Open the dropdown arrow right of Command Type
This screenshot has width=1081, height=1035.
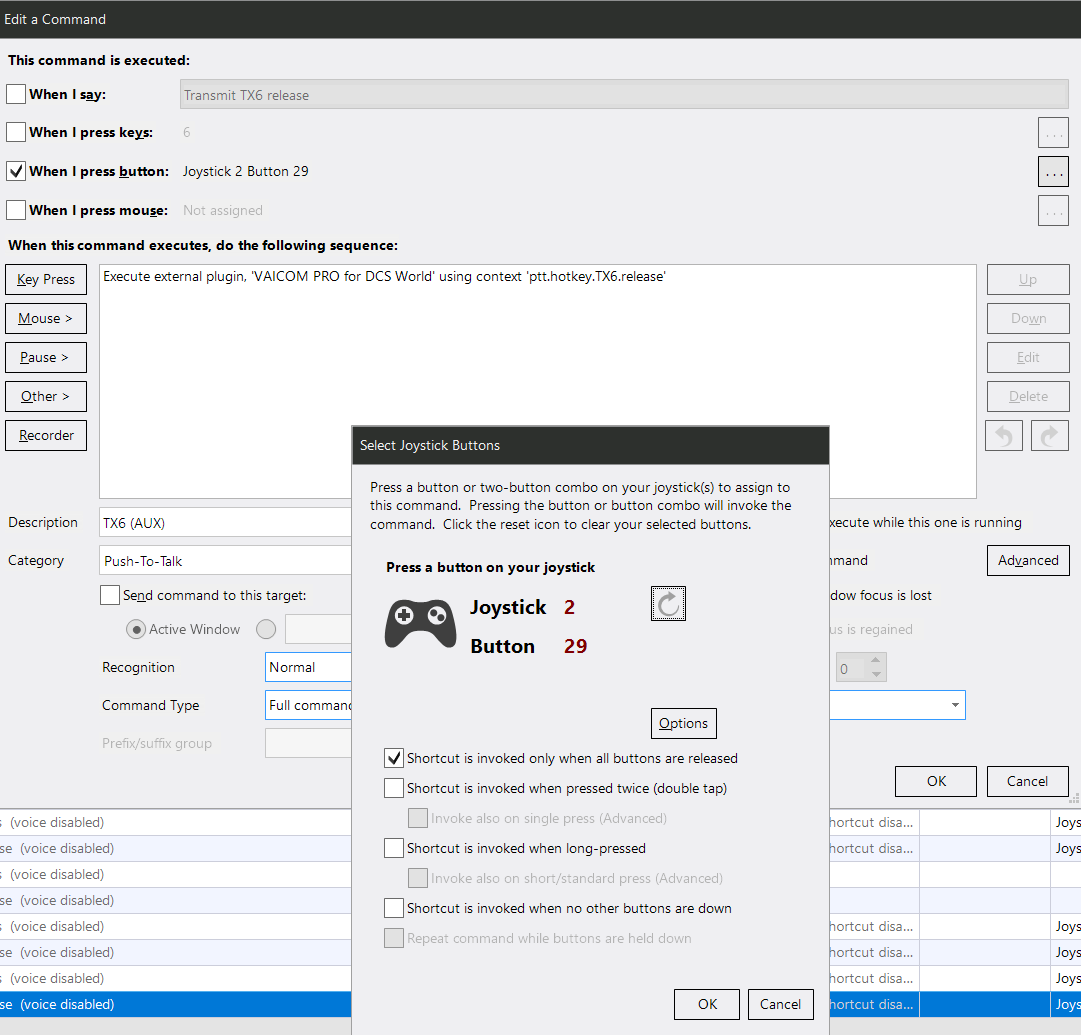click(955, 705)
